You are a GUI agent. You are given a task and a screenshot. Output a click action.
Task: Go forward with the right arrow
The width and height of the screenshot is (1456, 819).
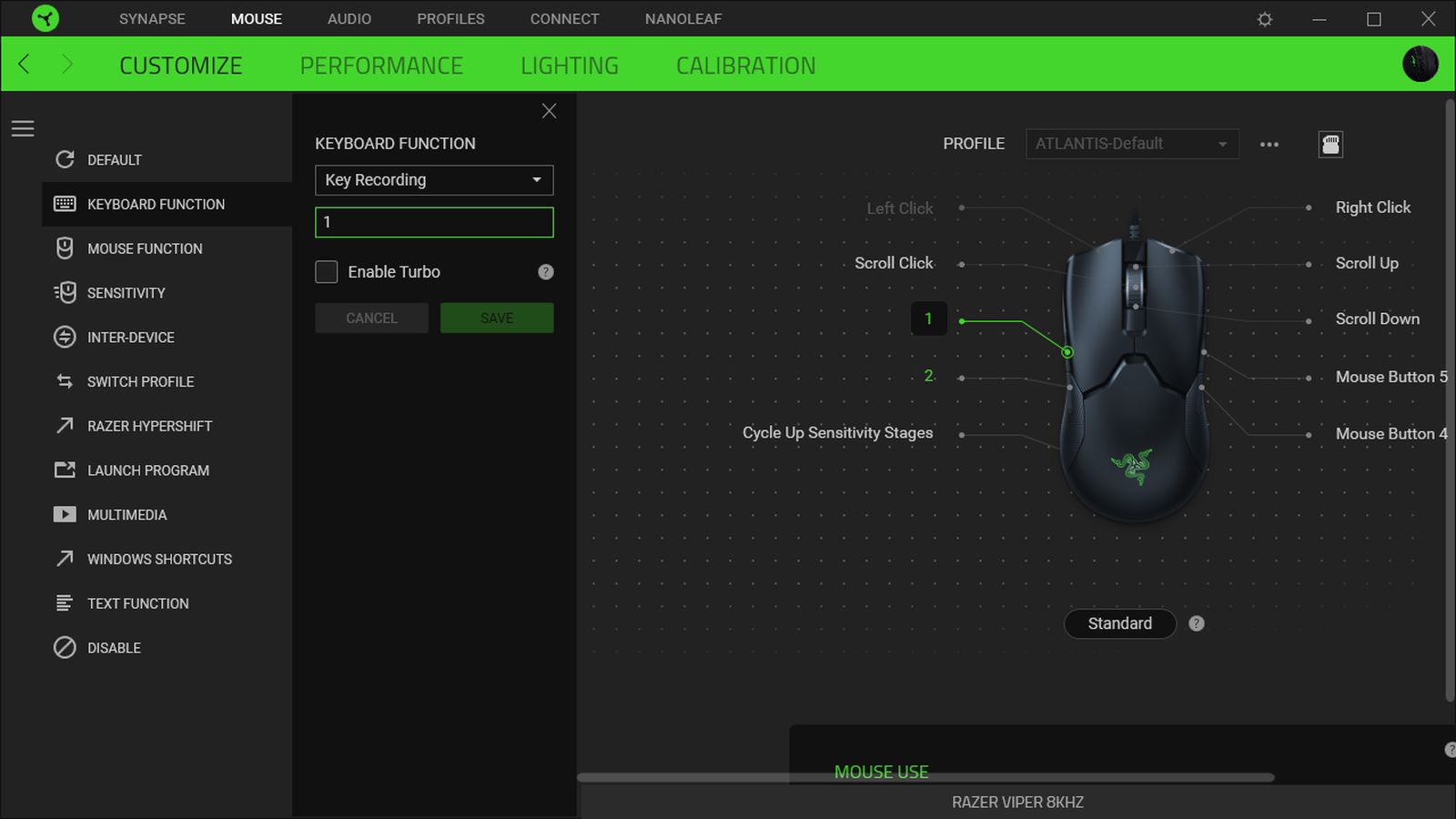tap(66, 64)
